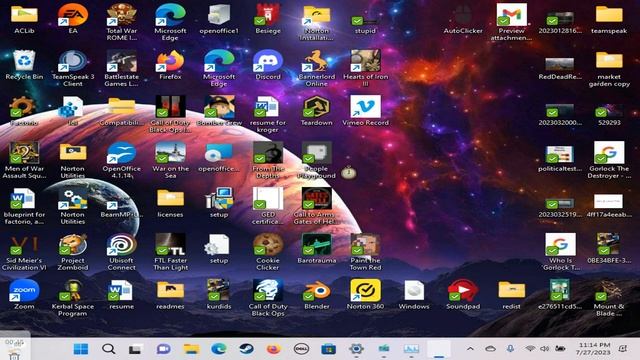
Task: Open Battlestate Games Launcher shortcut
Action: tap(122, 61)
